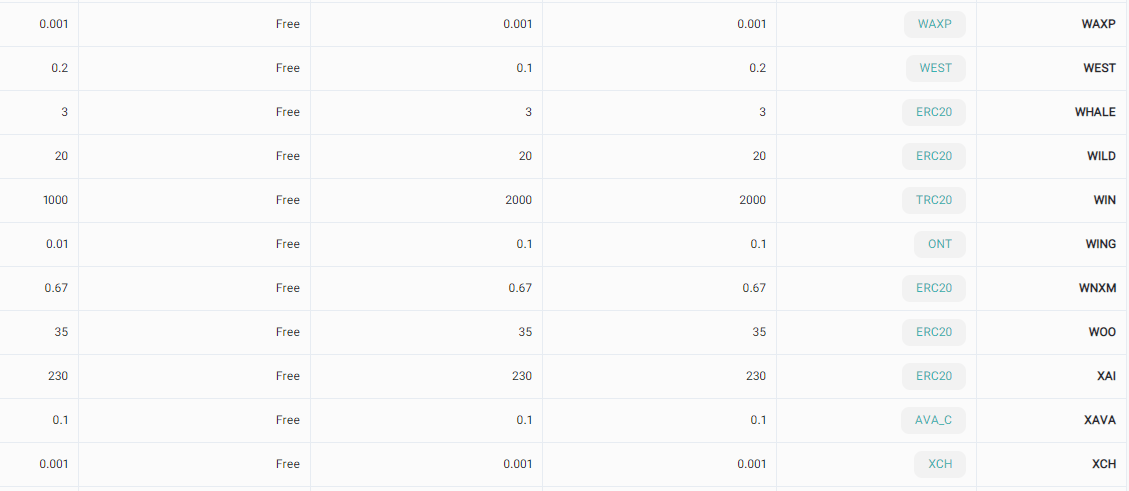
Task: Choose the ERC20 badge in WNXM row
Action: 934,288
